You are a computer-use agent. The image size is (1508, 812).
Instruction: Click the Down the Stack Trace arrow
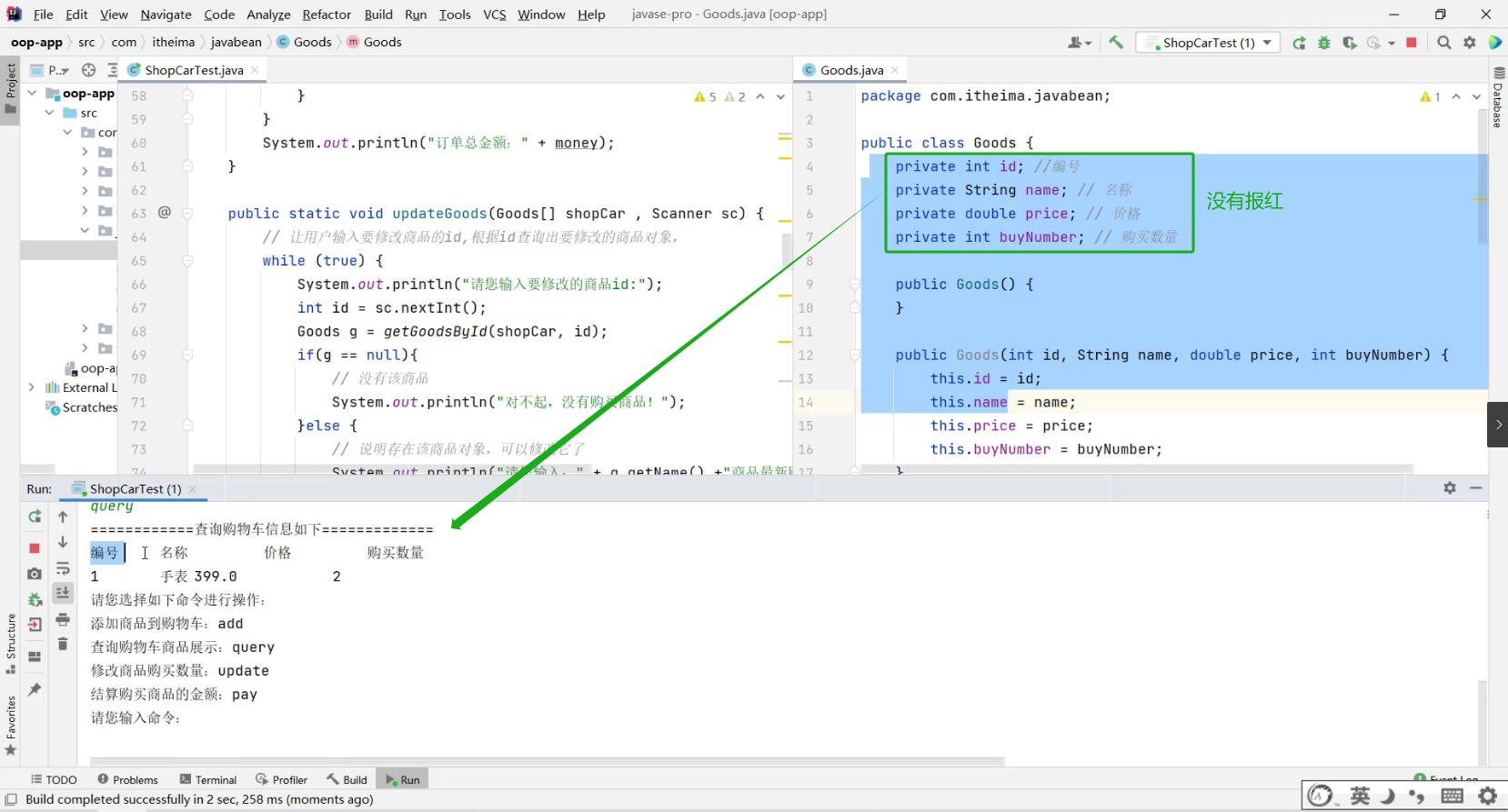pos(63,542)
